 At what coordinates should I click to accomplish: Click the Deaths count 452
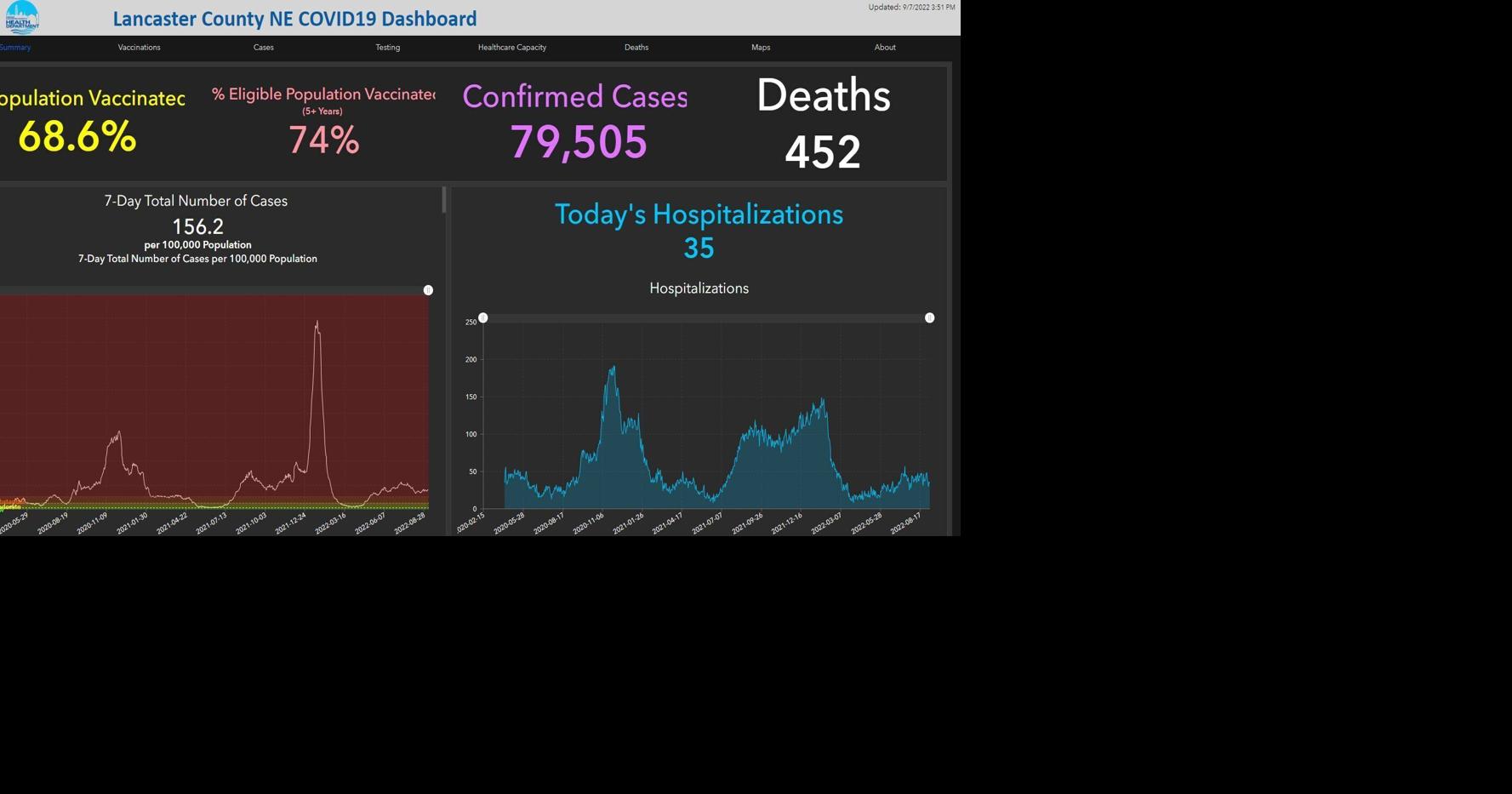click(822, 152)
